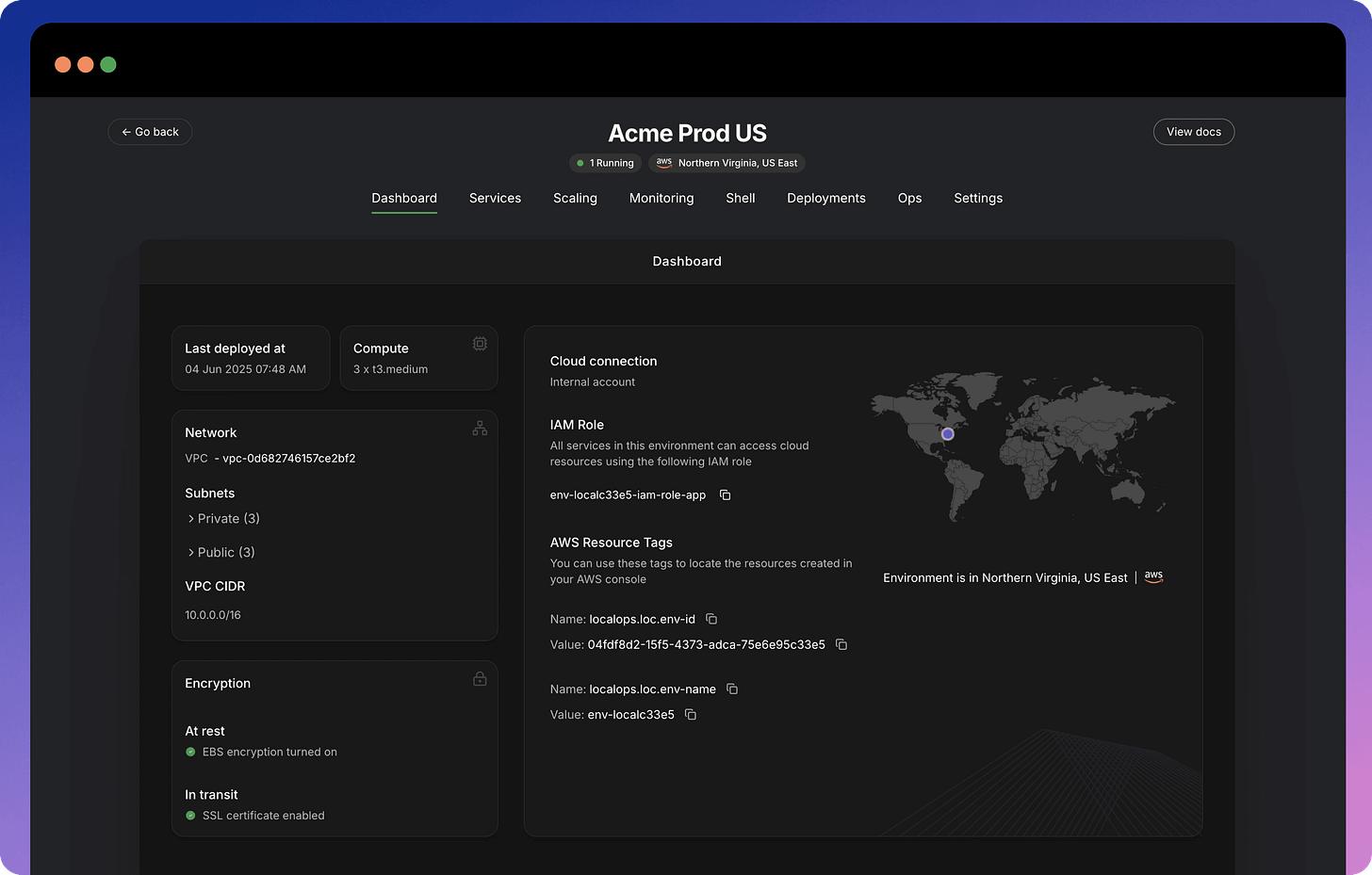Click the location dot on world map
This screenshot has width=1372, height=875.
pyautogui.click(x=948, y=434)
